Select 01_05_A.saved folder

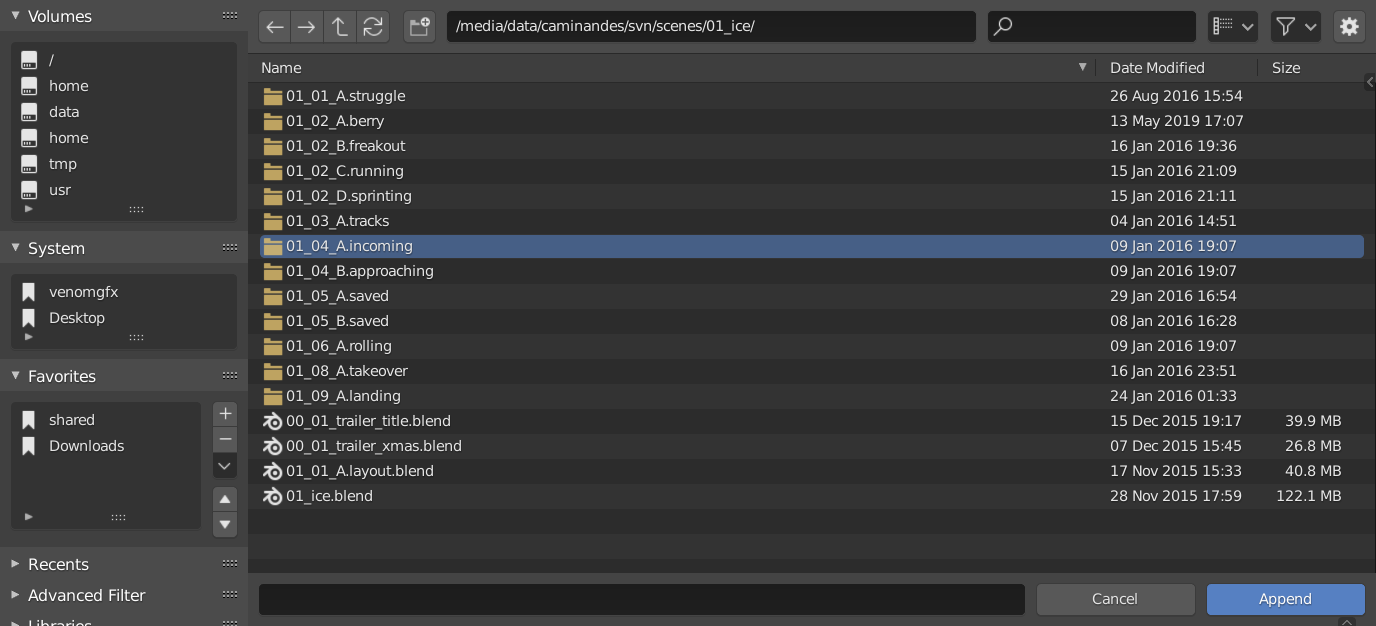click(x=812, y=296)
